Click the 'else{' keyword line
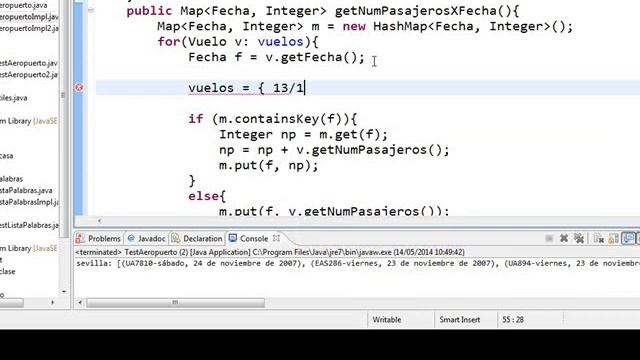 207,196
